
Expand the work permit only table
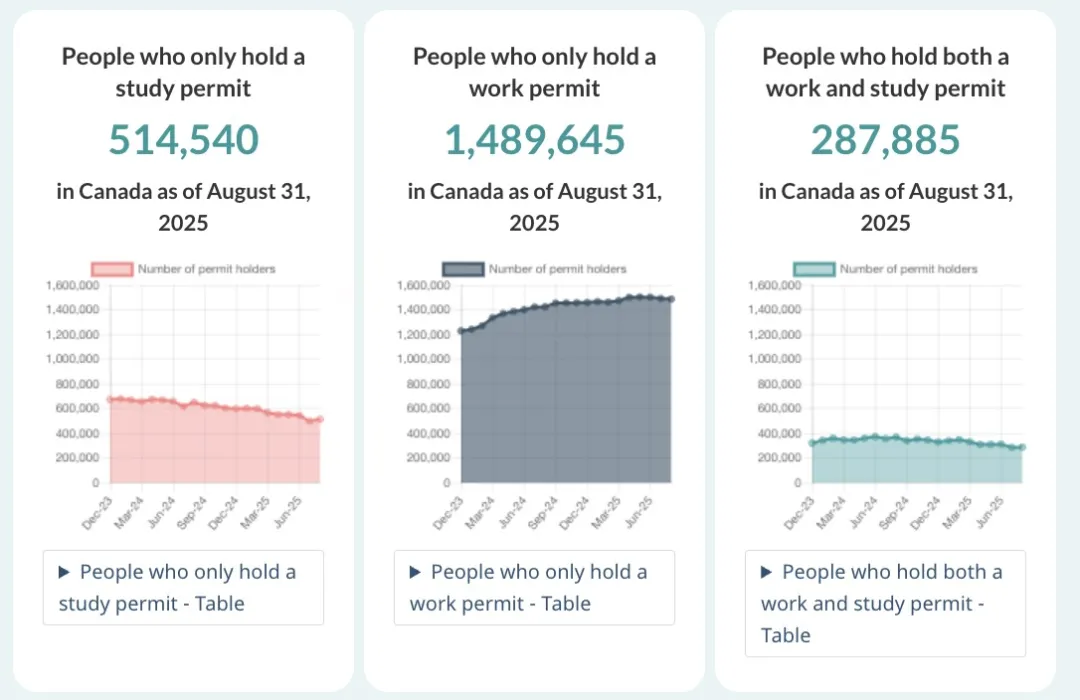(x=534, y=587)
